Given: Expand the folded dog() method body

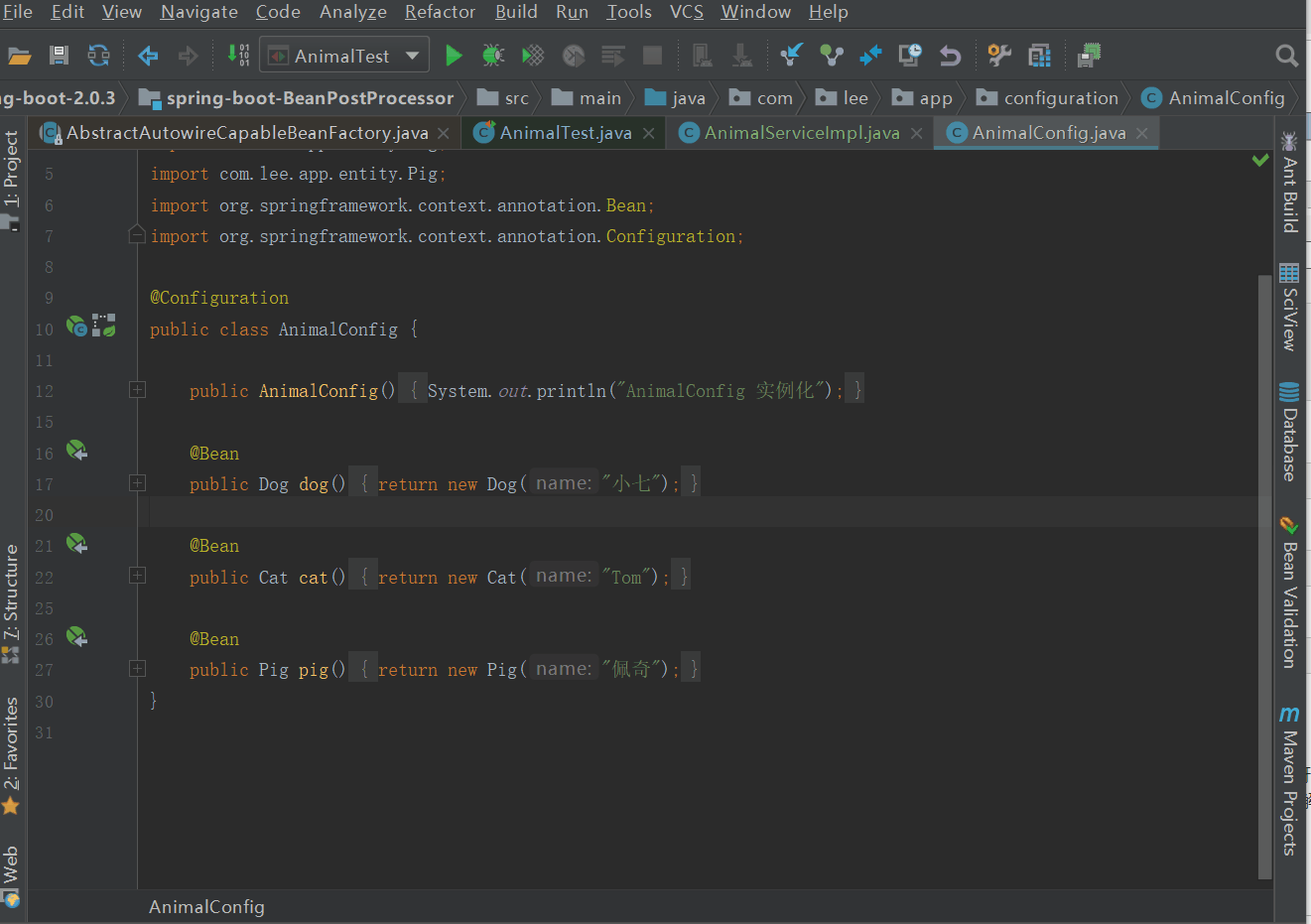Looking at the screenshot, I should [x=138, y=483].
